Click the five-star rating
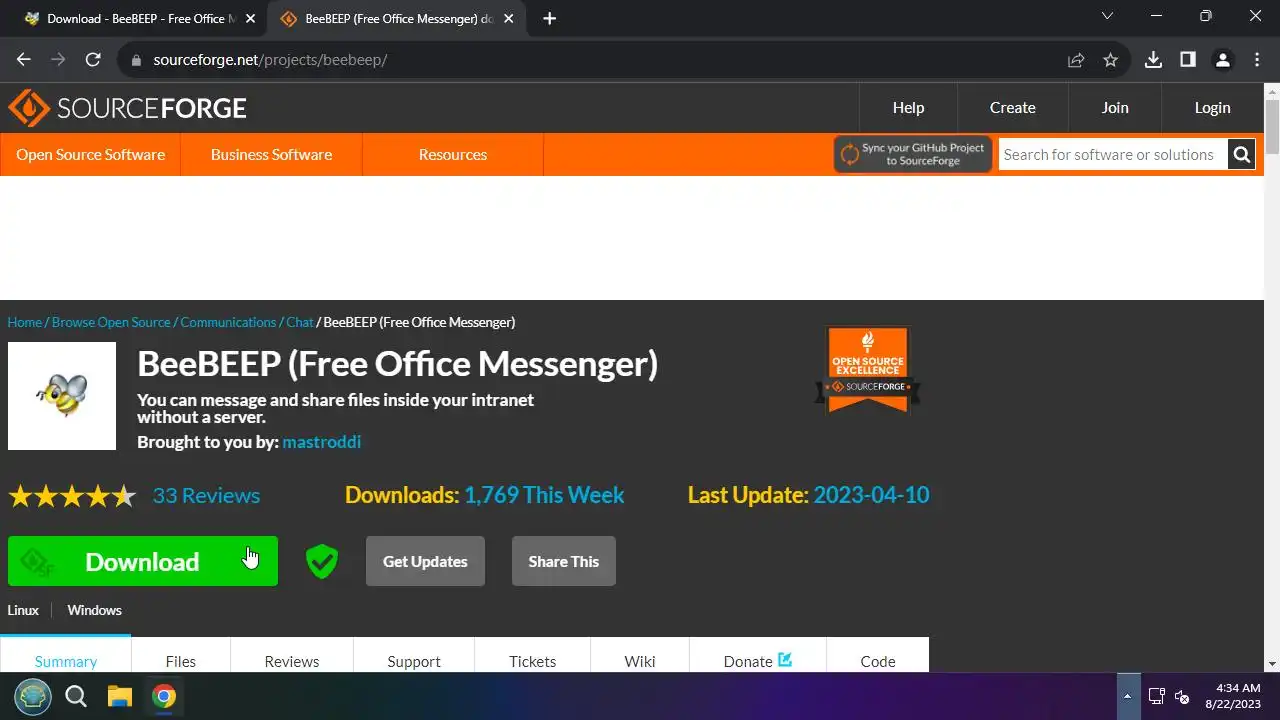The height and width of the screenshot is (720, 1280). tap(72, 496)
